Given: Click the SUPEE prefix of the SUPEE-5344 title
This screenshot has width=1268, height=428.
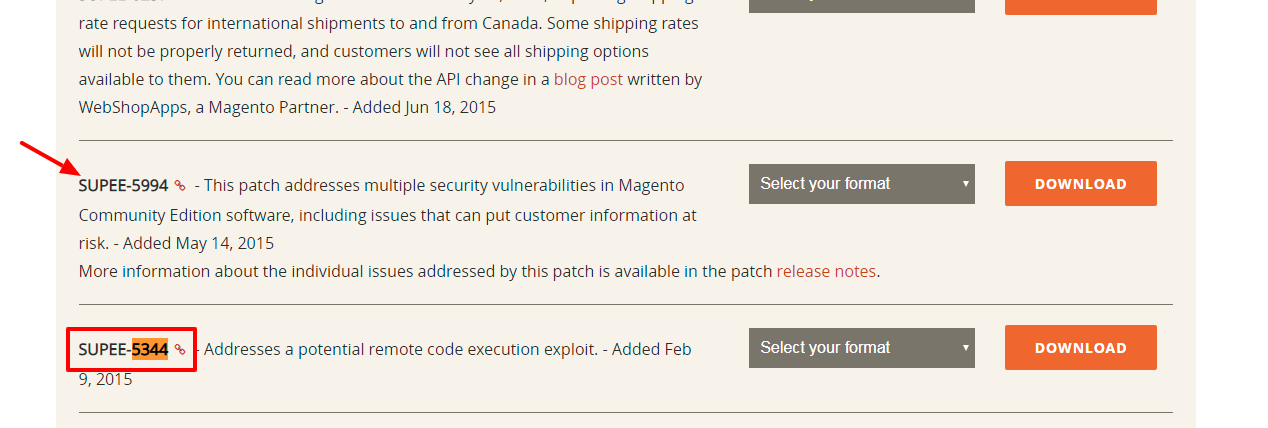Looking at the screenshot, I should tap(102, 349).
